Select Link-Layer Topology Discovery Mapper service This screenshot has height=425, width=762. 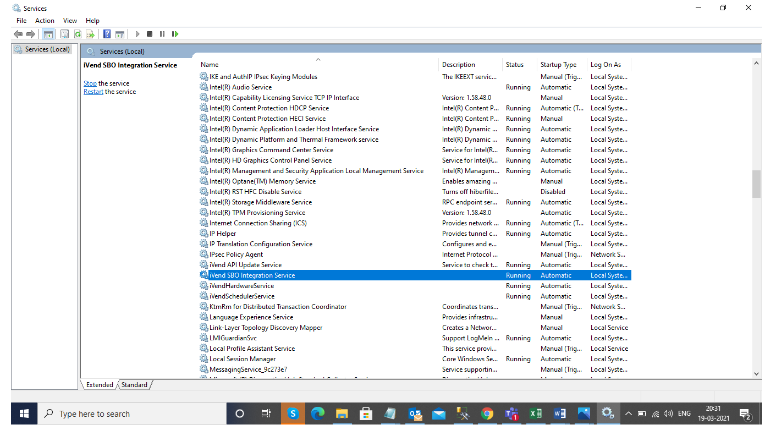(x=415, y=328)
